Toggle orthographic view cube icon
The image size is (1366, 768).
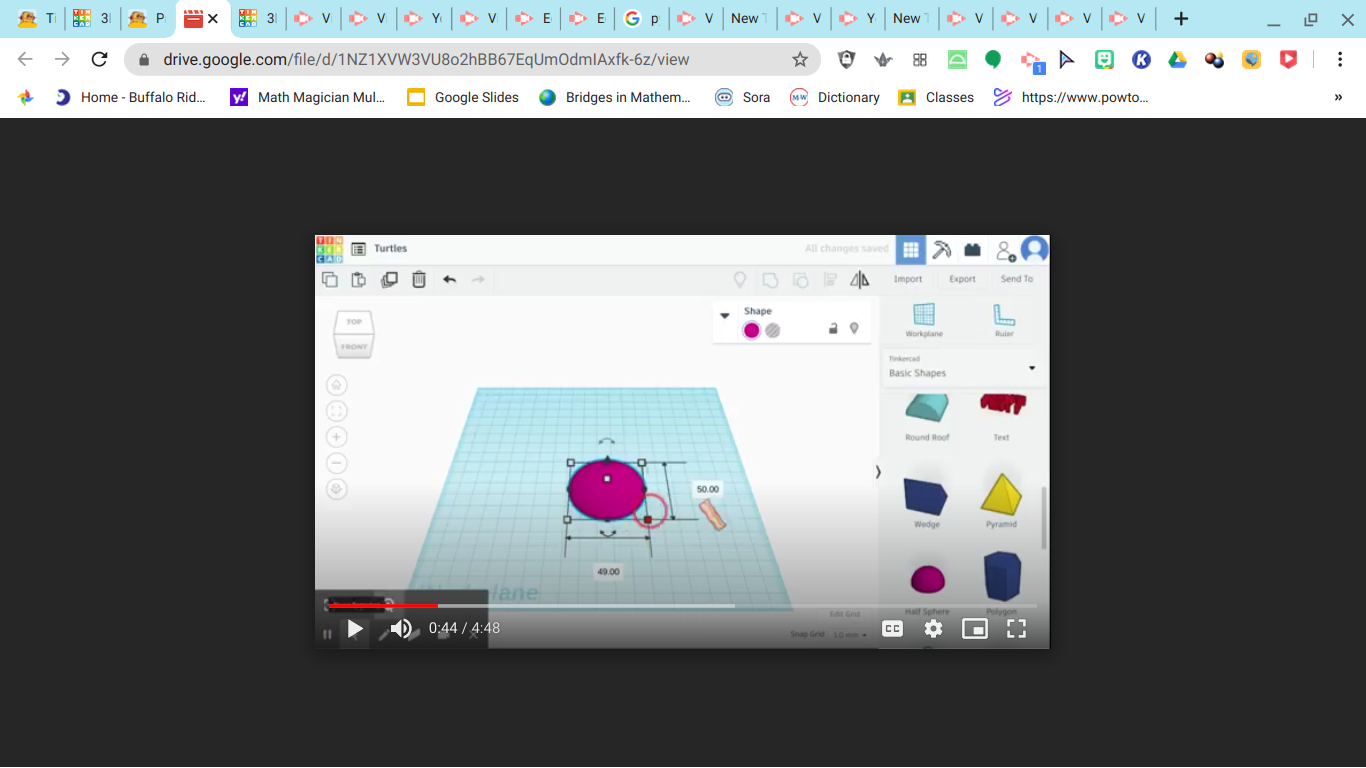[336, 489]
